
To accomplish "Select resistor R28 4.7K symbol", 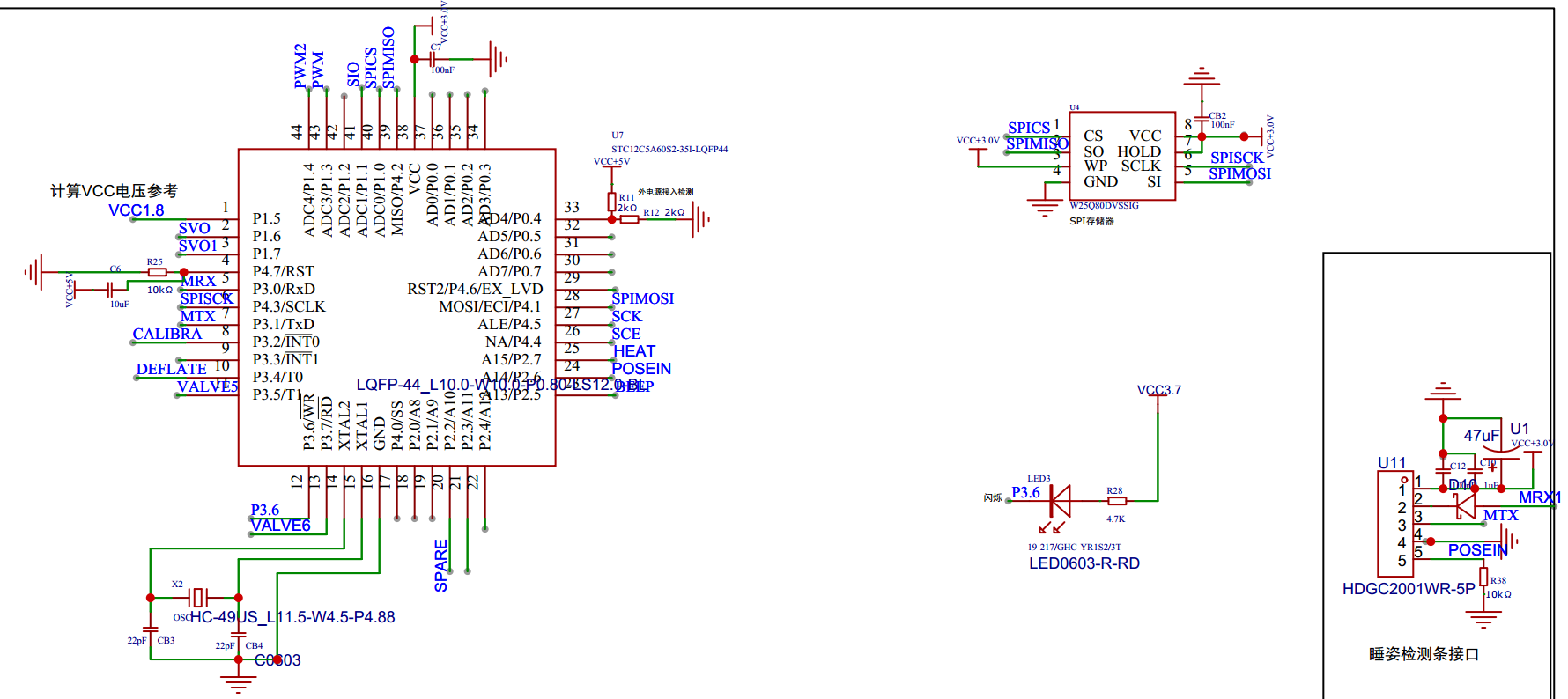I will point(1117,501).
